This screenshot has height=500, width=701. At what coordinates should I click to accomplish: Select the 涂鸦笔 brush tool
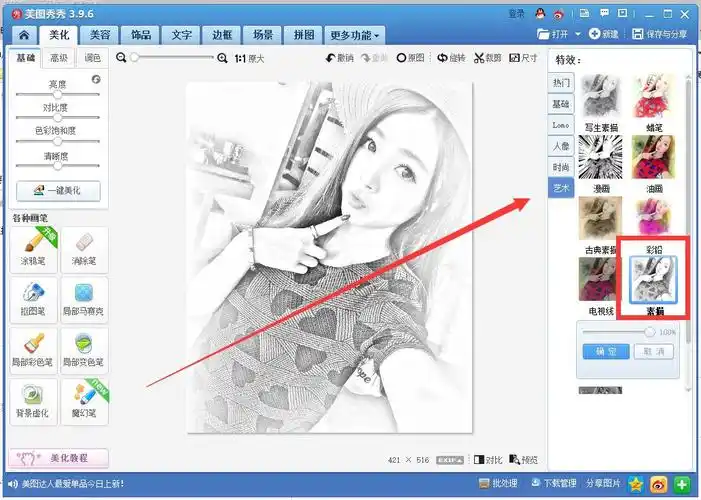tap(34, 250)
